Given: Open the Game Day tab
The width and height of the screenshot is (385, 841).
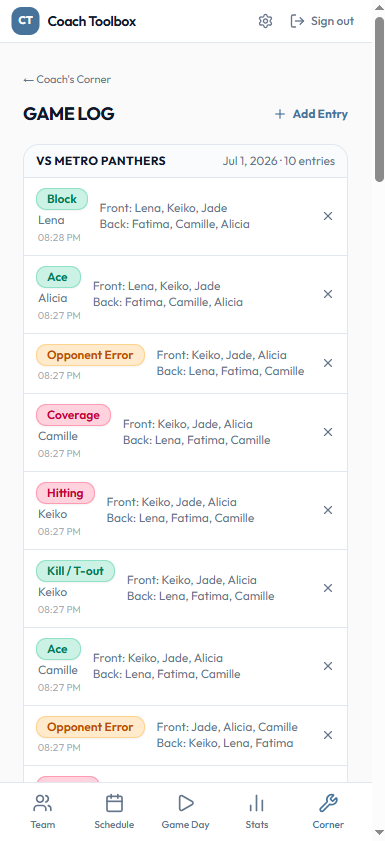Looking at the screenshot, I should 186,812.
